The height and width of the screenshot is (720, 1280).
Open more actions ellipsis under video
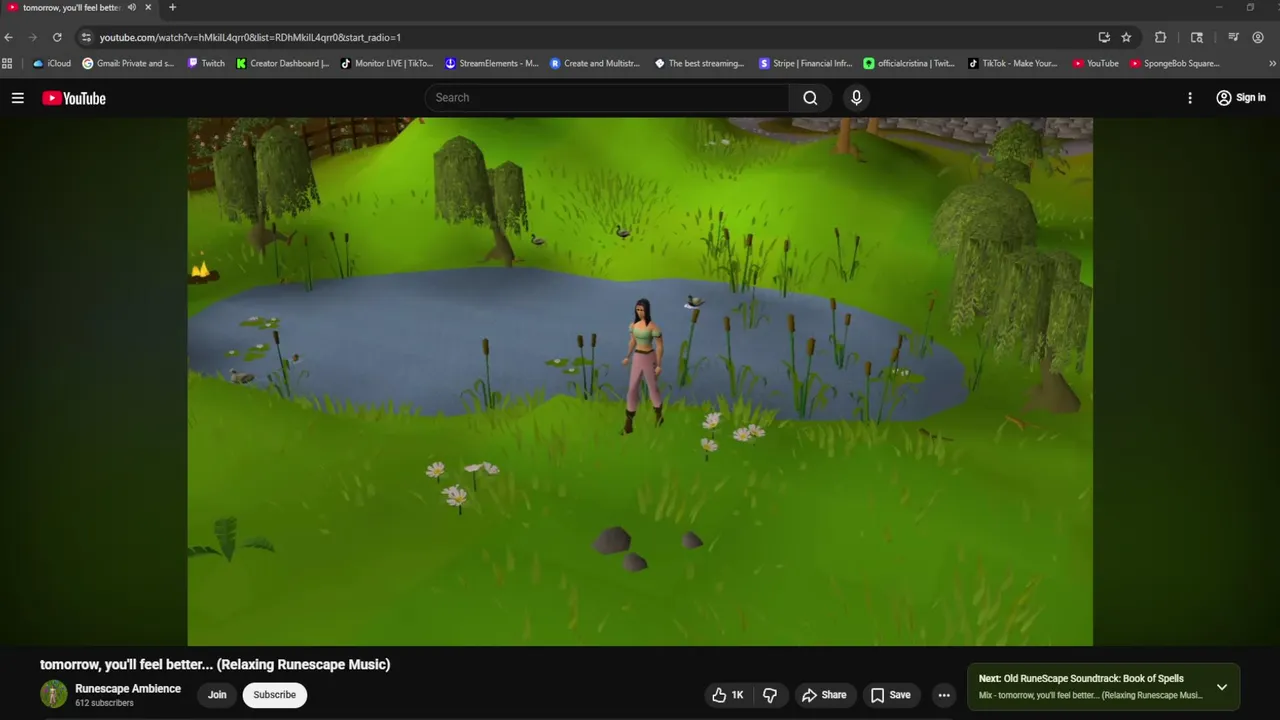pos(944,695)
